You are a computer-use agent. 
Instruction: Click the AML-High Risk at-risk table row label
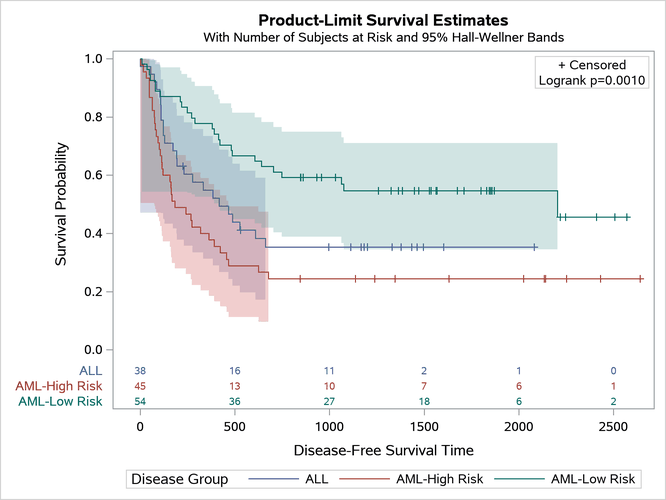click(58, 386)
